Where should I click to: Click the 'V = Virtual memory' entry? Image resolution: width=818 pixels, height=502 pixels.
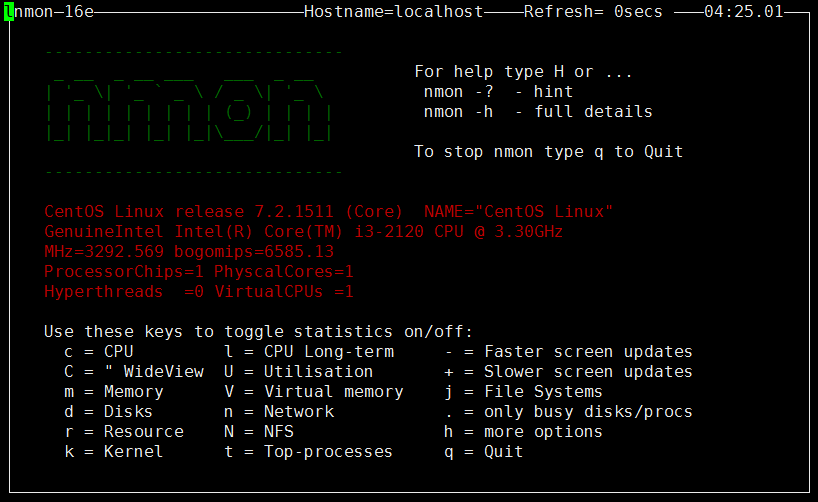(x=314, y=392)
